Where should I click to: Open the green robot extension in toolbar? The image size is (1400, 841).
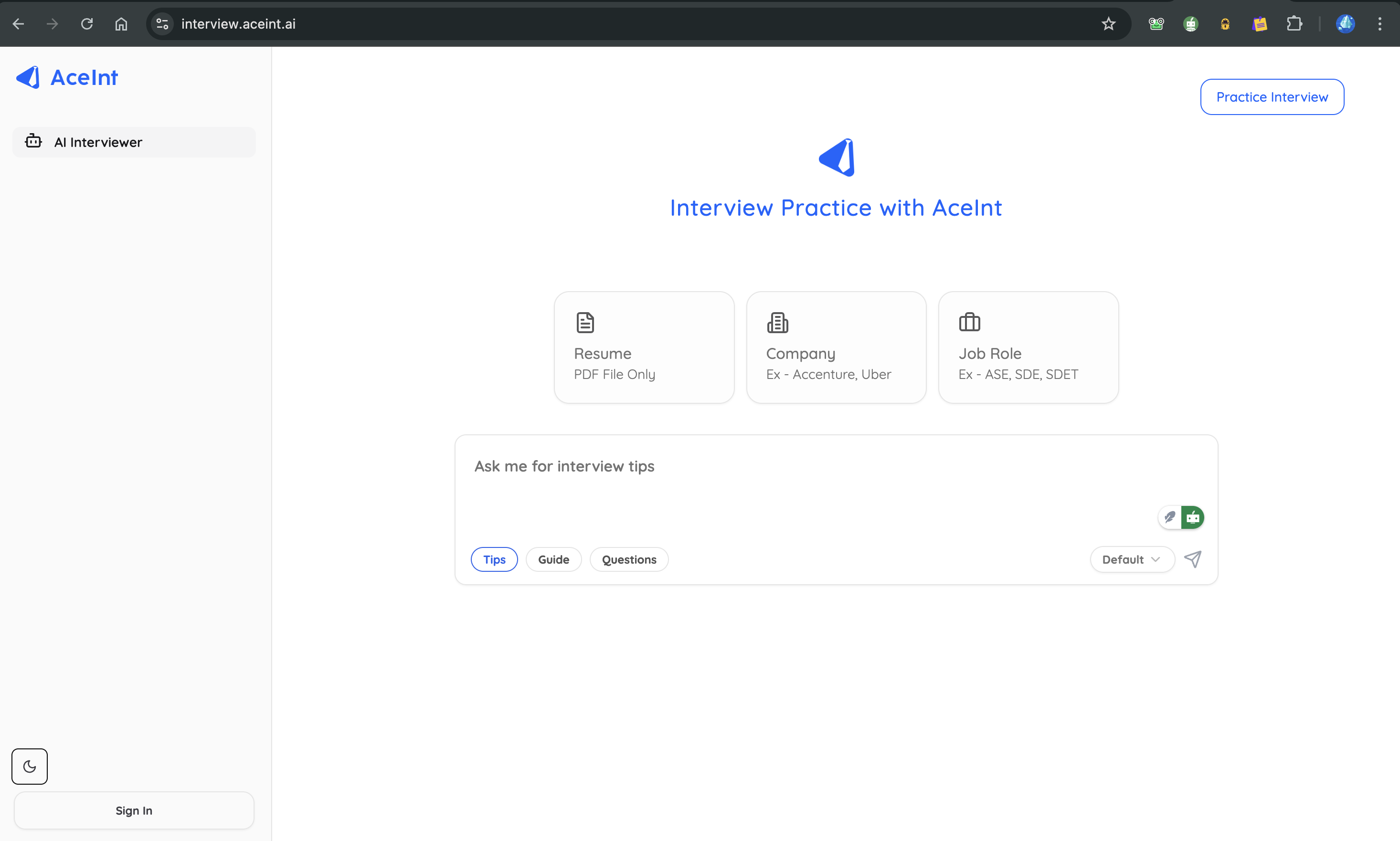tap(1191, 24)
